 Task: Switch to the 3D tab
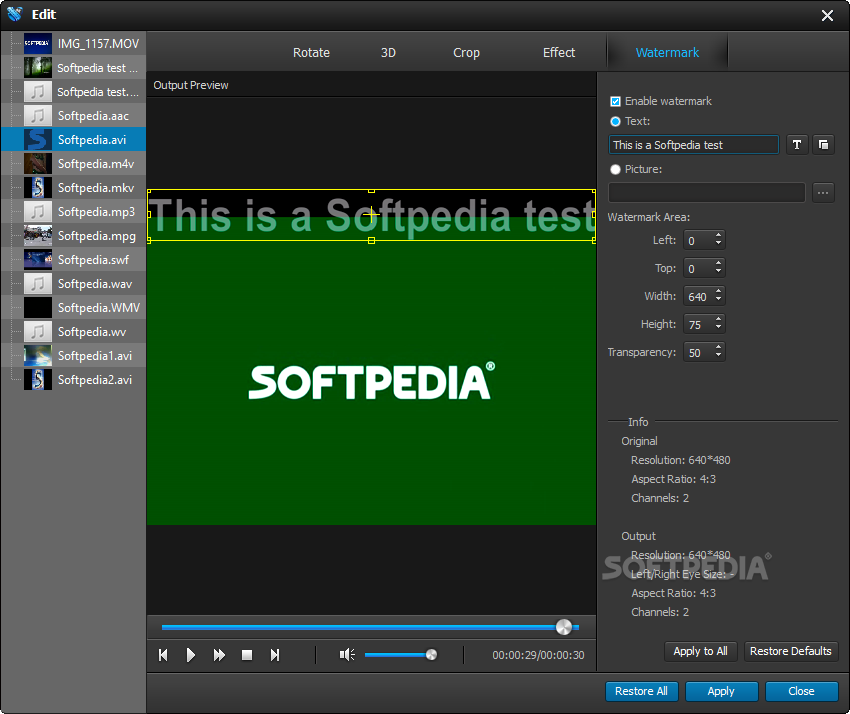pos(388,53)
